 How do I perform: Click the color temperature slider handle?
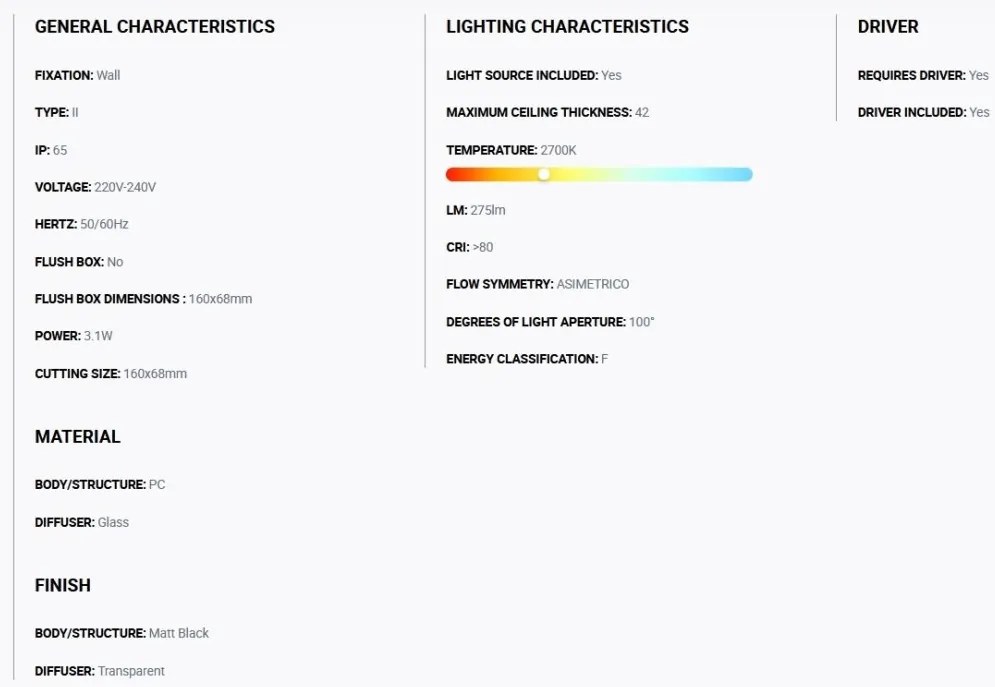click(544, 174)
